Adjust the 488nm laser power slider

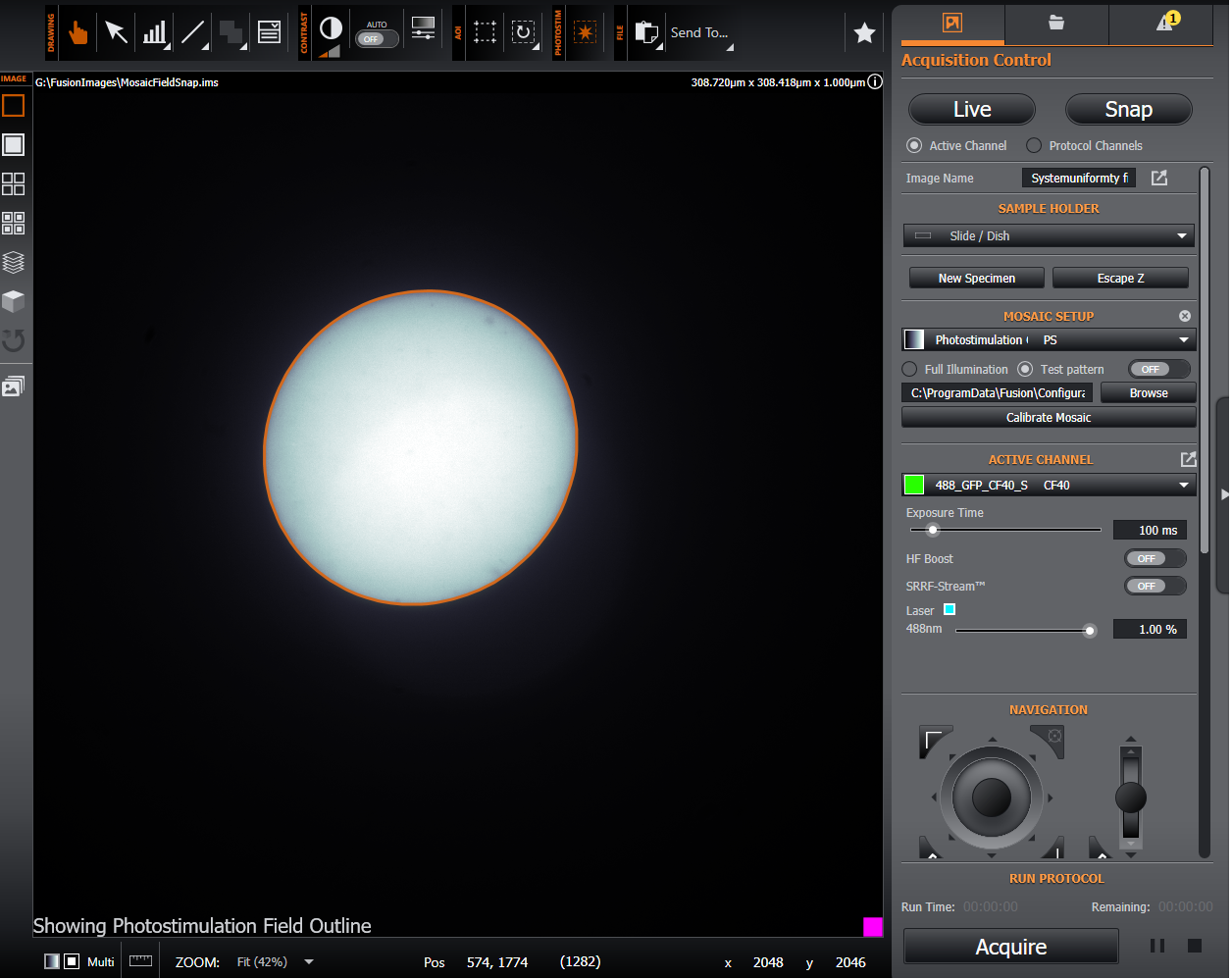click(x=1089, y=631)
